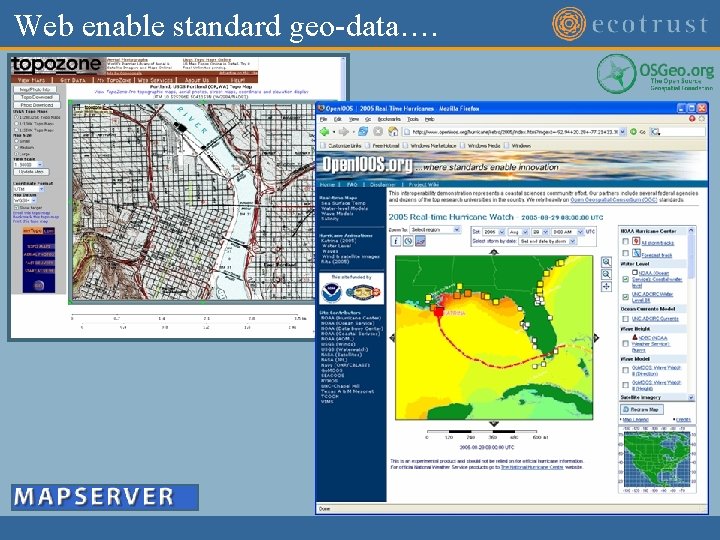Image resolution: width=720 pixels, height=540 pixels.
Task: Enable NDBC Weather Service buoys checkbox
Action: coord(625,343)
